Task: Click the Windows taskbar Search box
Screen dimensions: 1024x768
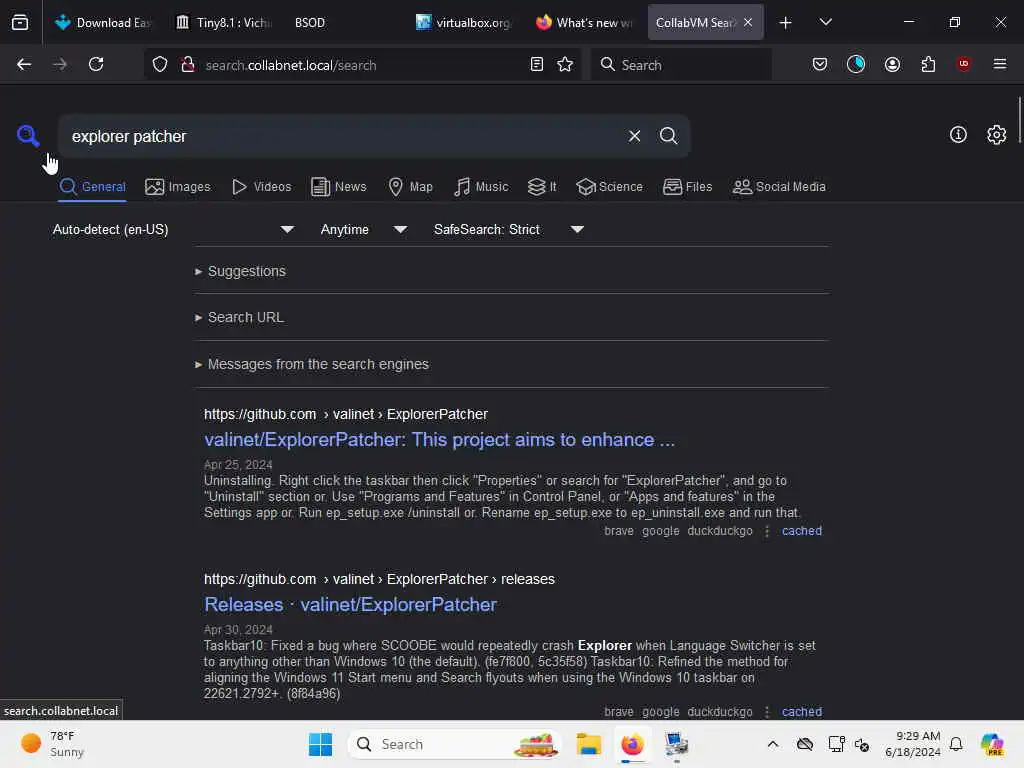Action: [455, 744]
